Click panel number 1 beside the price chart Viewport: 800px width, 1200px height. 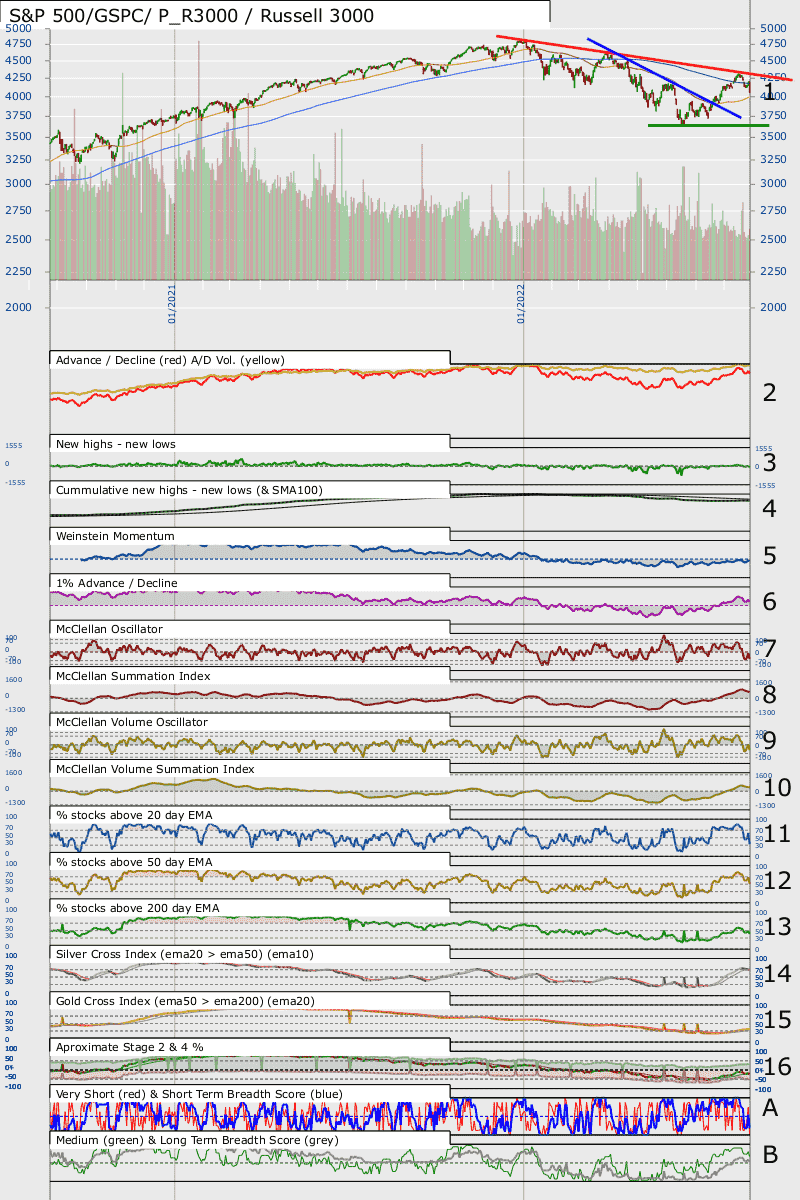tap(769, 92)
